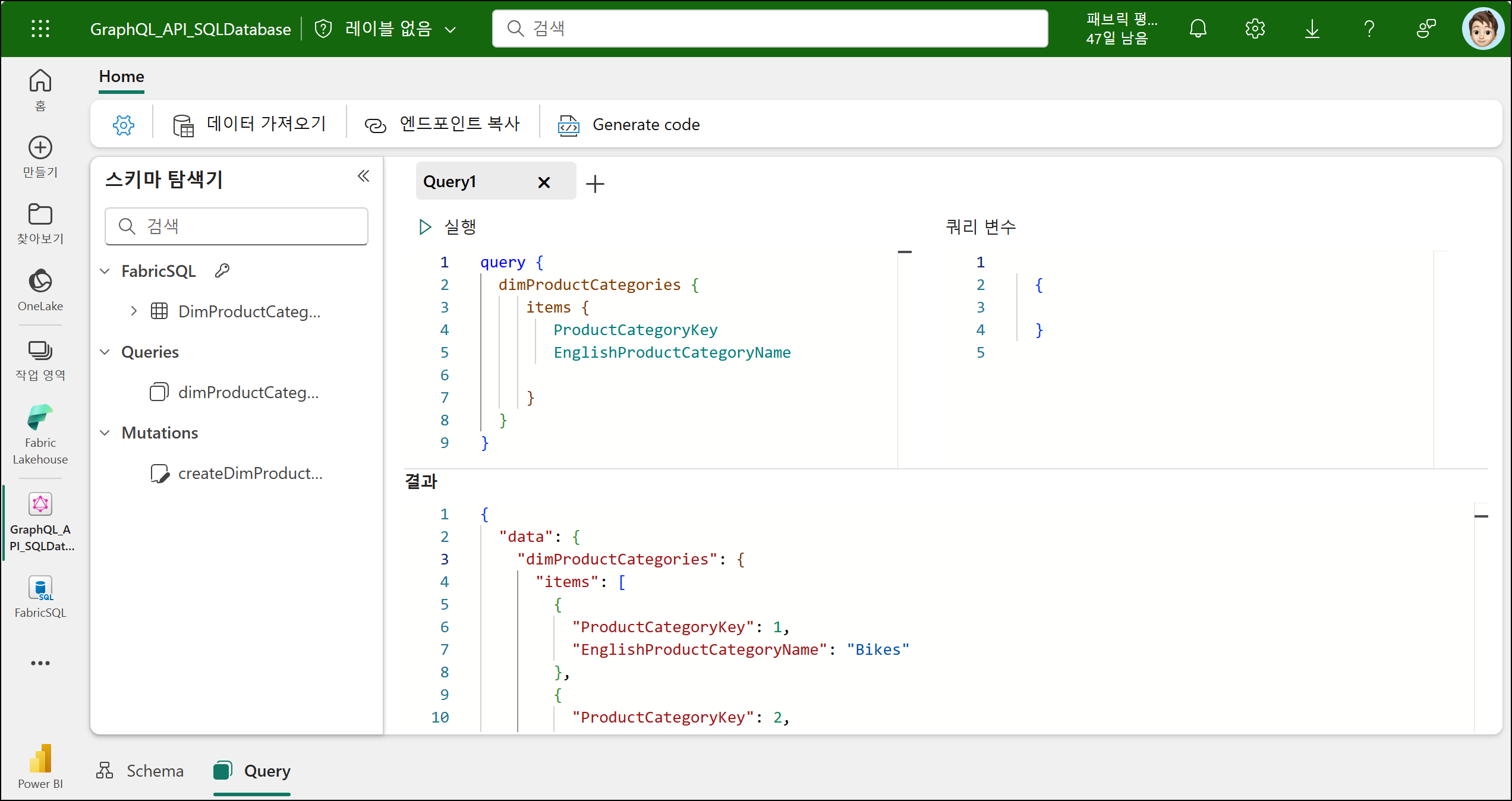Open the app launcher grid icon
This screenshot has height=801, width=1512.
(x=40, y=29)
